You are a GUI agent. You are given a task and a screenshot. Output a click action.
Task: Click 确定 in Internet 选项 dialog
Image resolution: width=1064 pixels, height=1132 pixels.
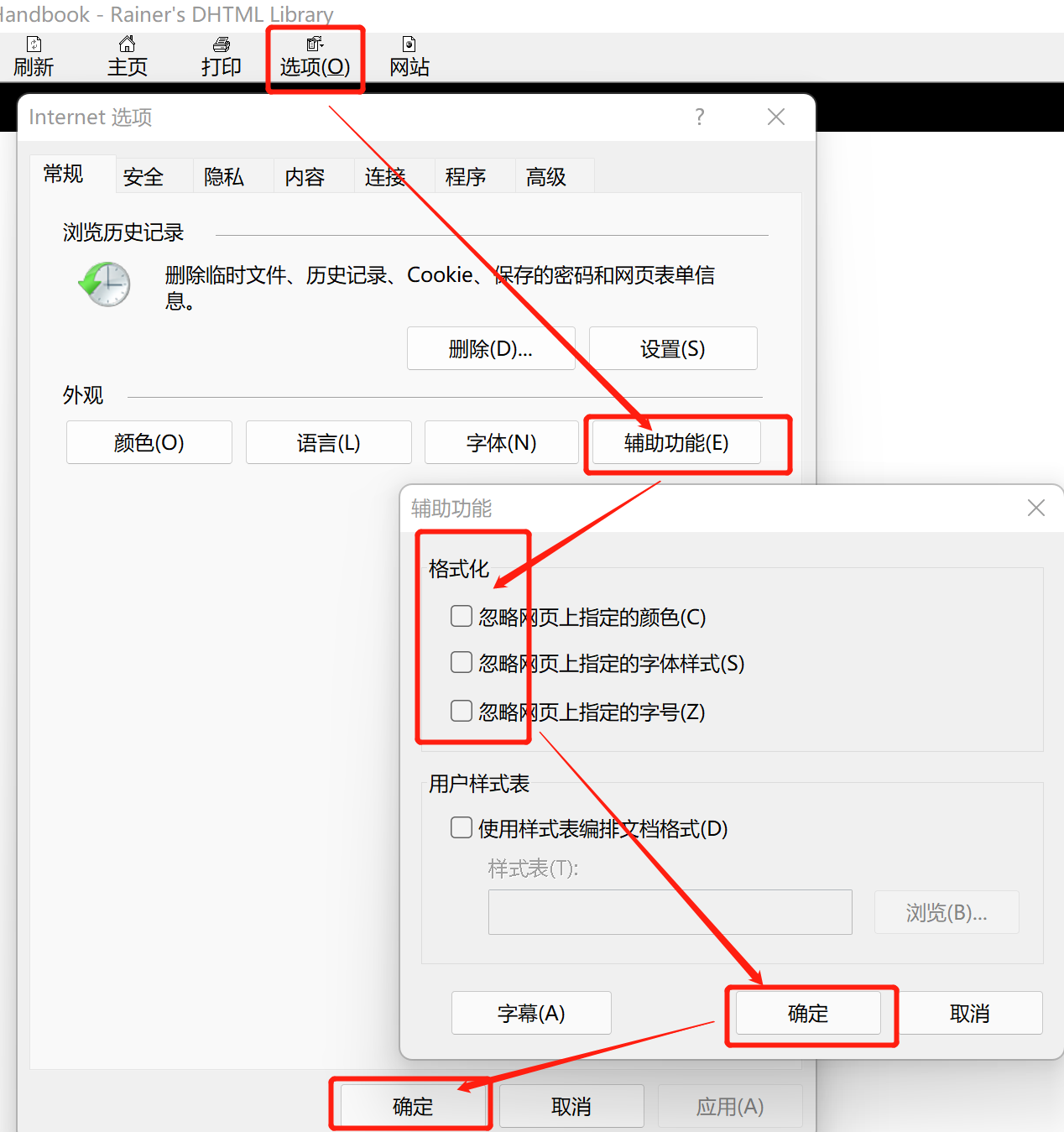point(413,1106)
